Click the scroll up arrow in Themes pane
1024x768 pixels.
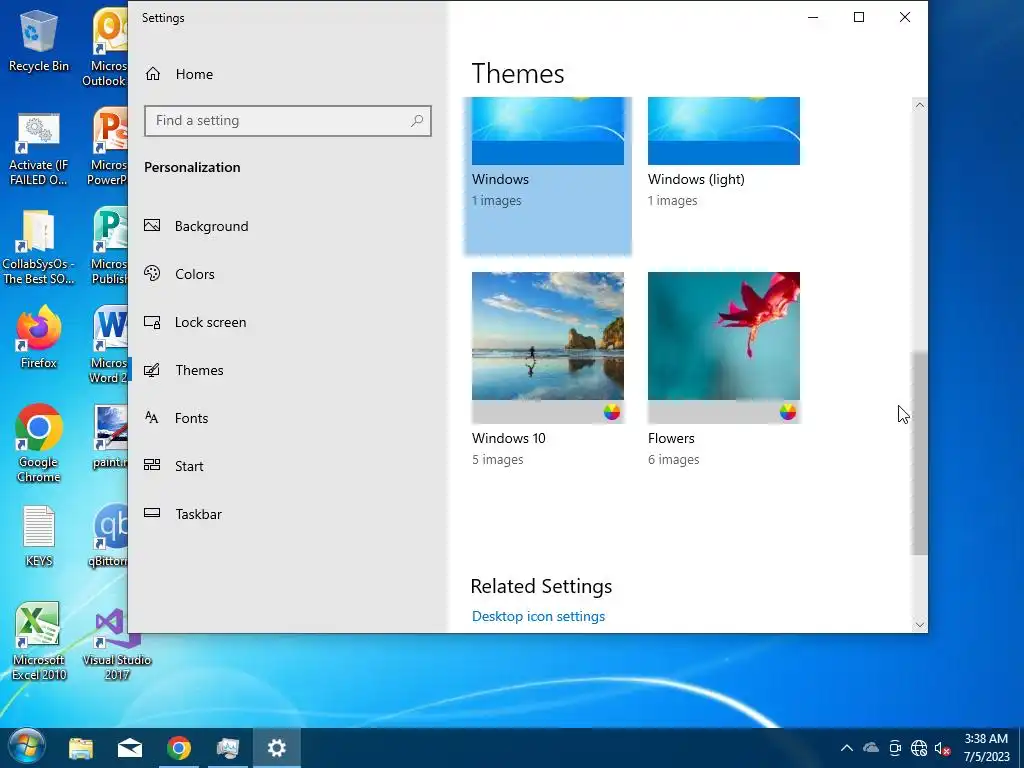click(920, 105)
